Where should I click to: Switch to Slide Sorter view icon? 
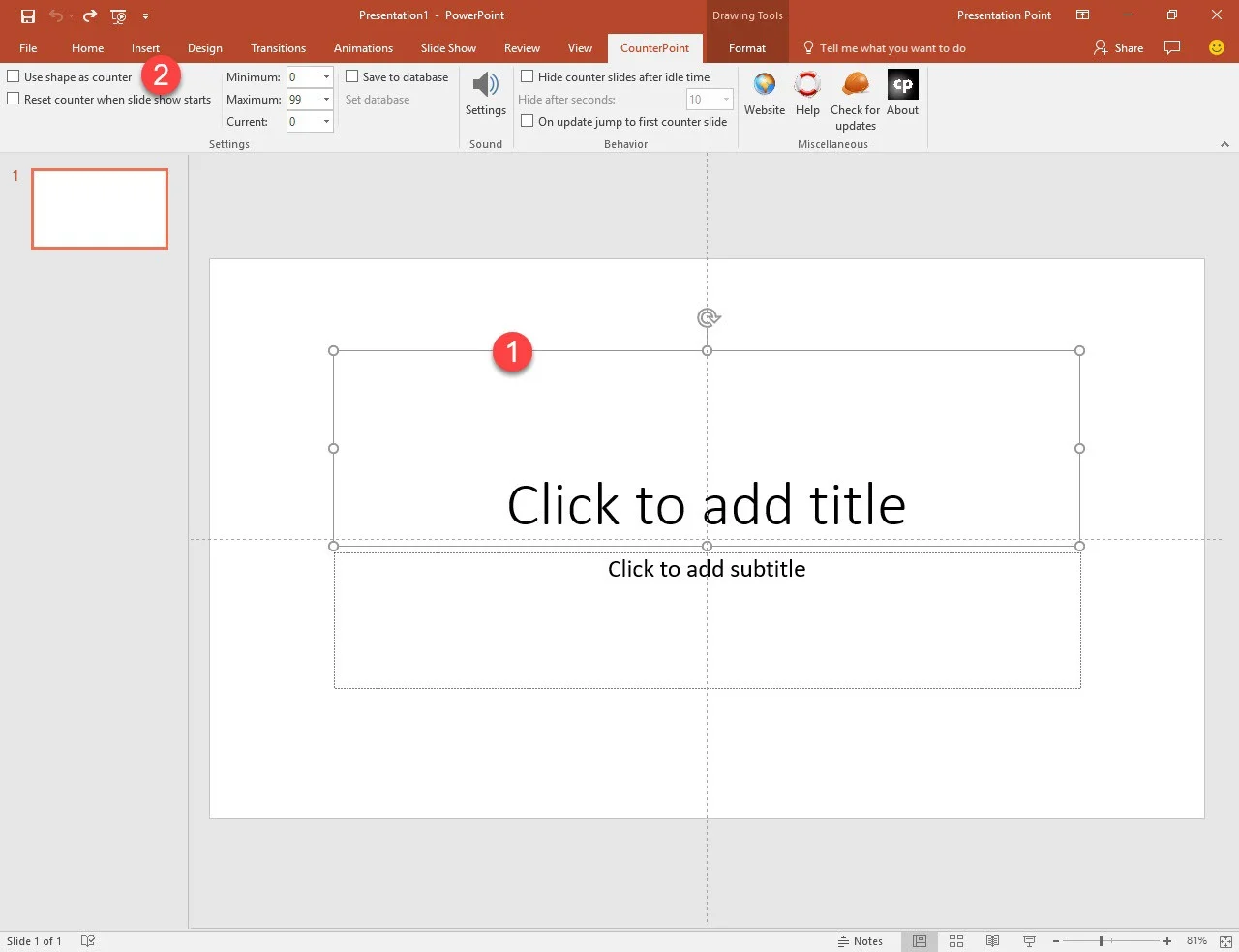click(956, 940)
